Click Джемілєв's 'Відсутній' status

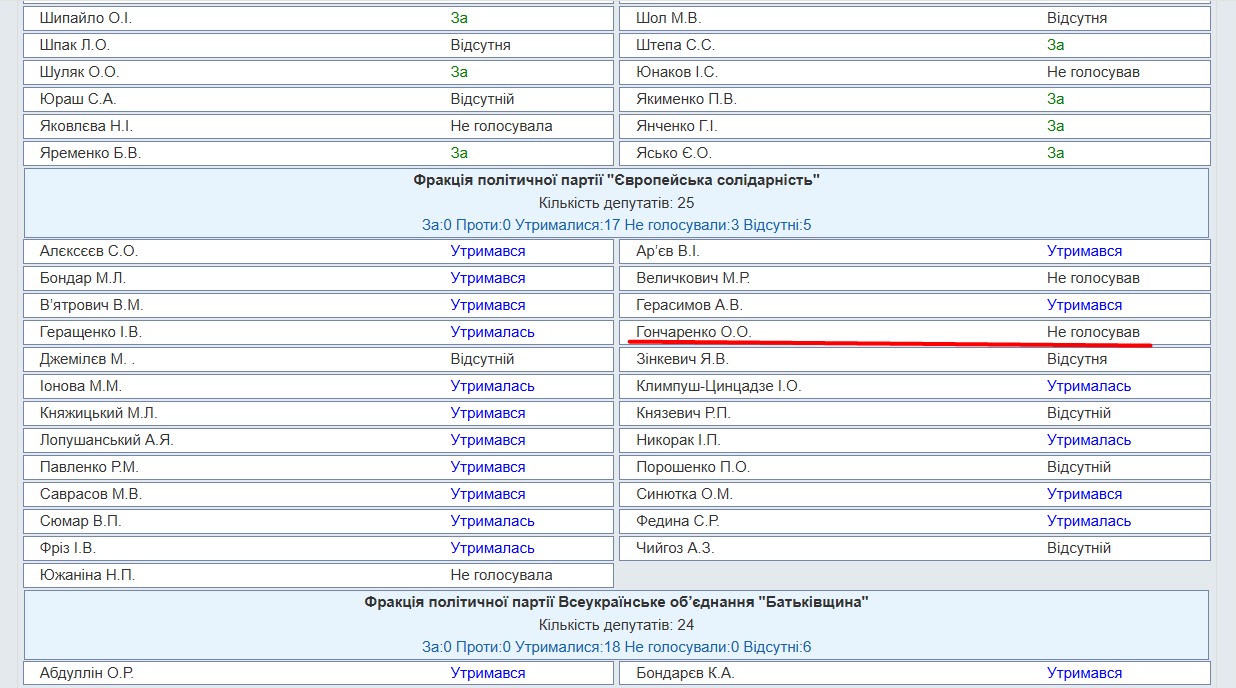[x=482, y=359]
